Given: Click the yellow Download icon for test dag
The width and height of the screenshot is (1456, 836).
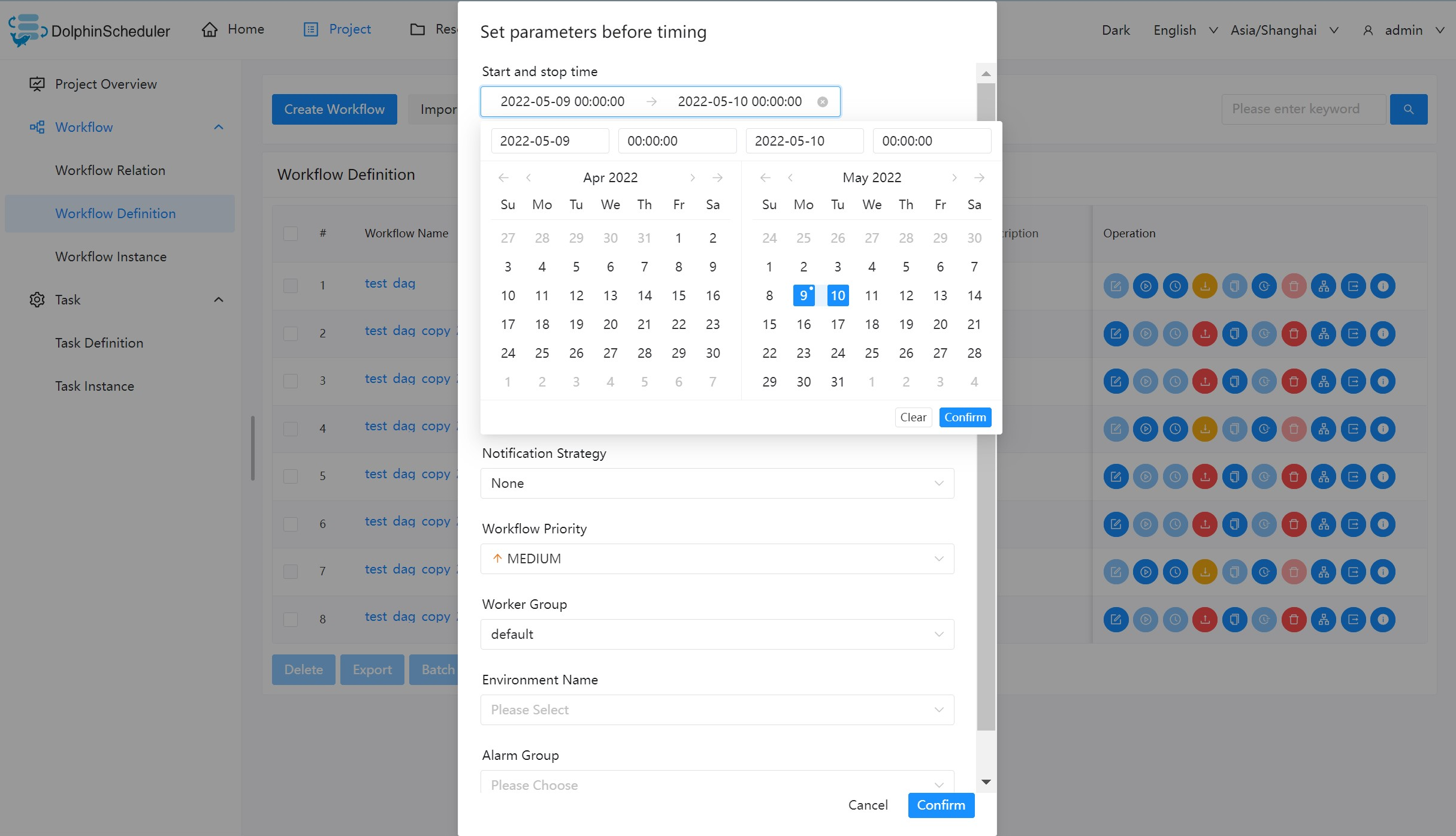Looking at the screenshot, I should pos(1205,286).
